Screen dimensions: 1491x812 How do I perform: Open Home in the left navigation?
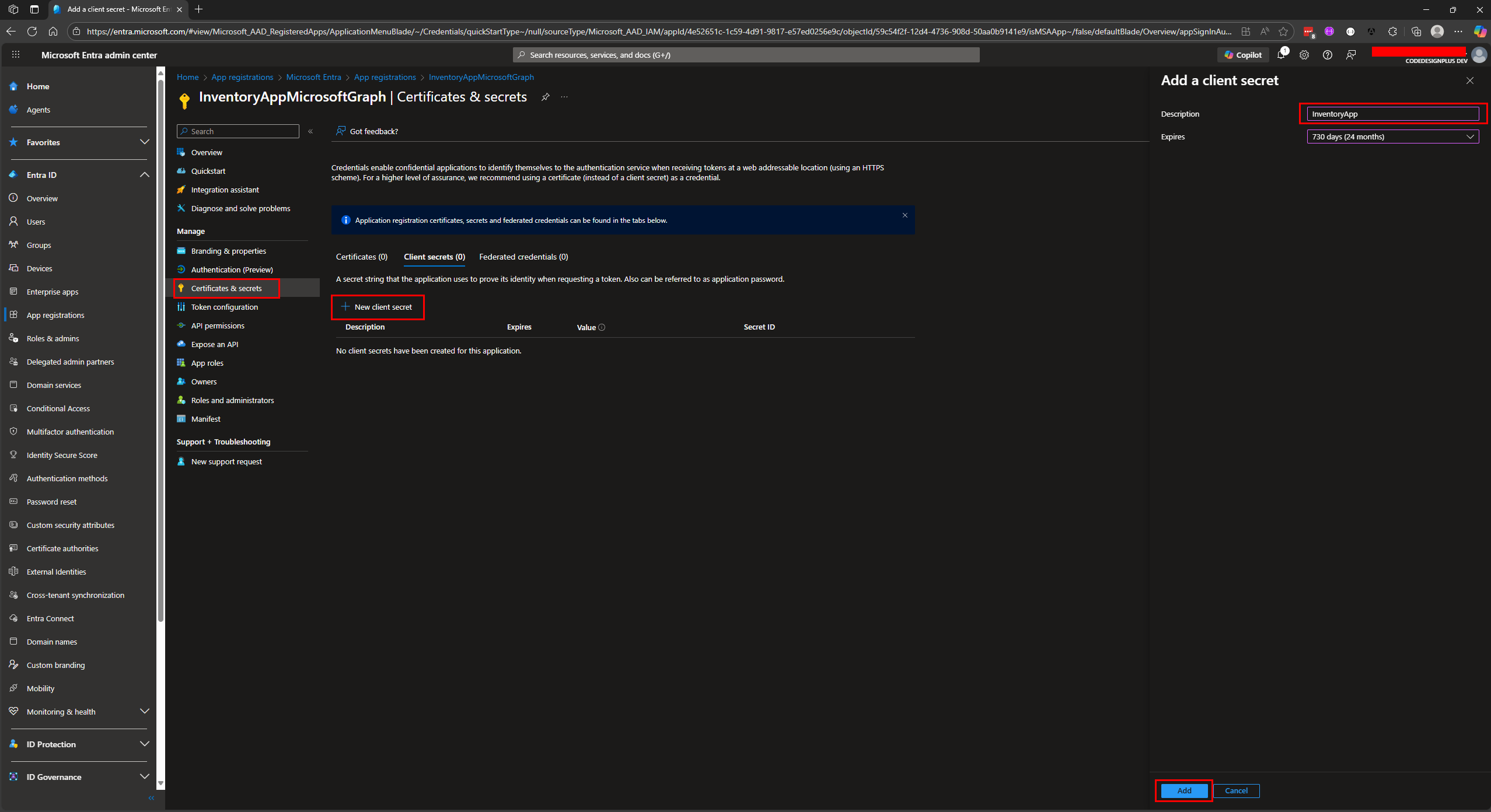pos(38,86)
